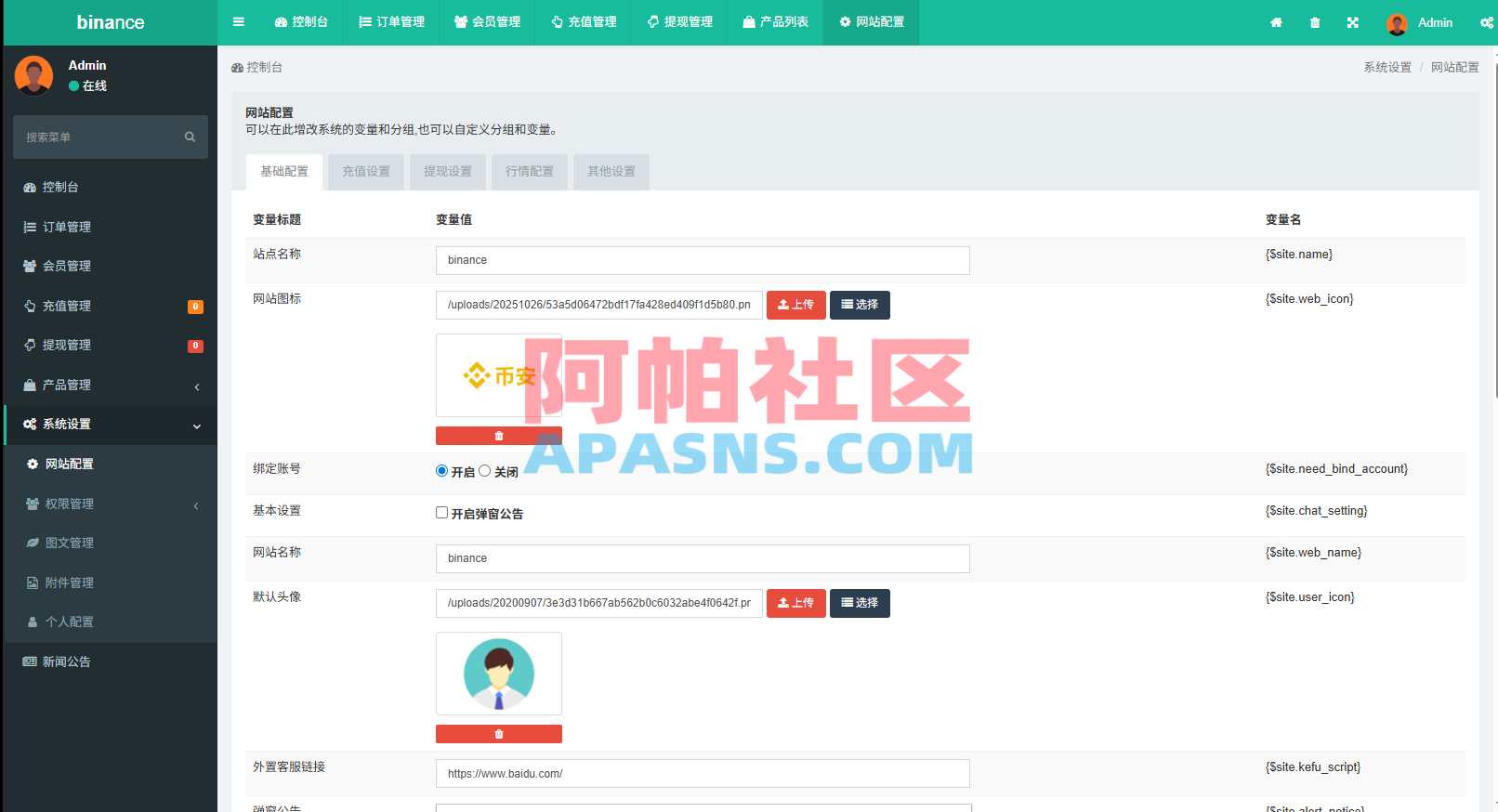Click 上传 button for 默认头像

click(x=796, y=603)
